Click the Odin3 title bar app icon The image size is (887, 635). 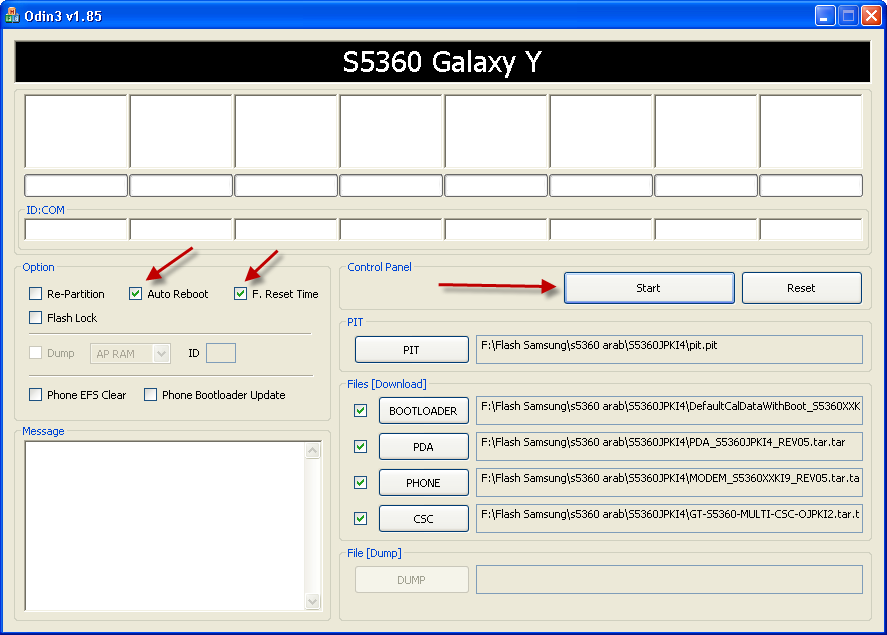click(x=12, y=16)
